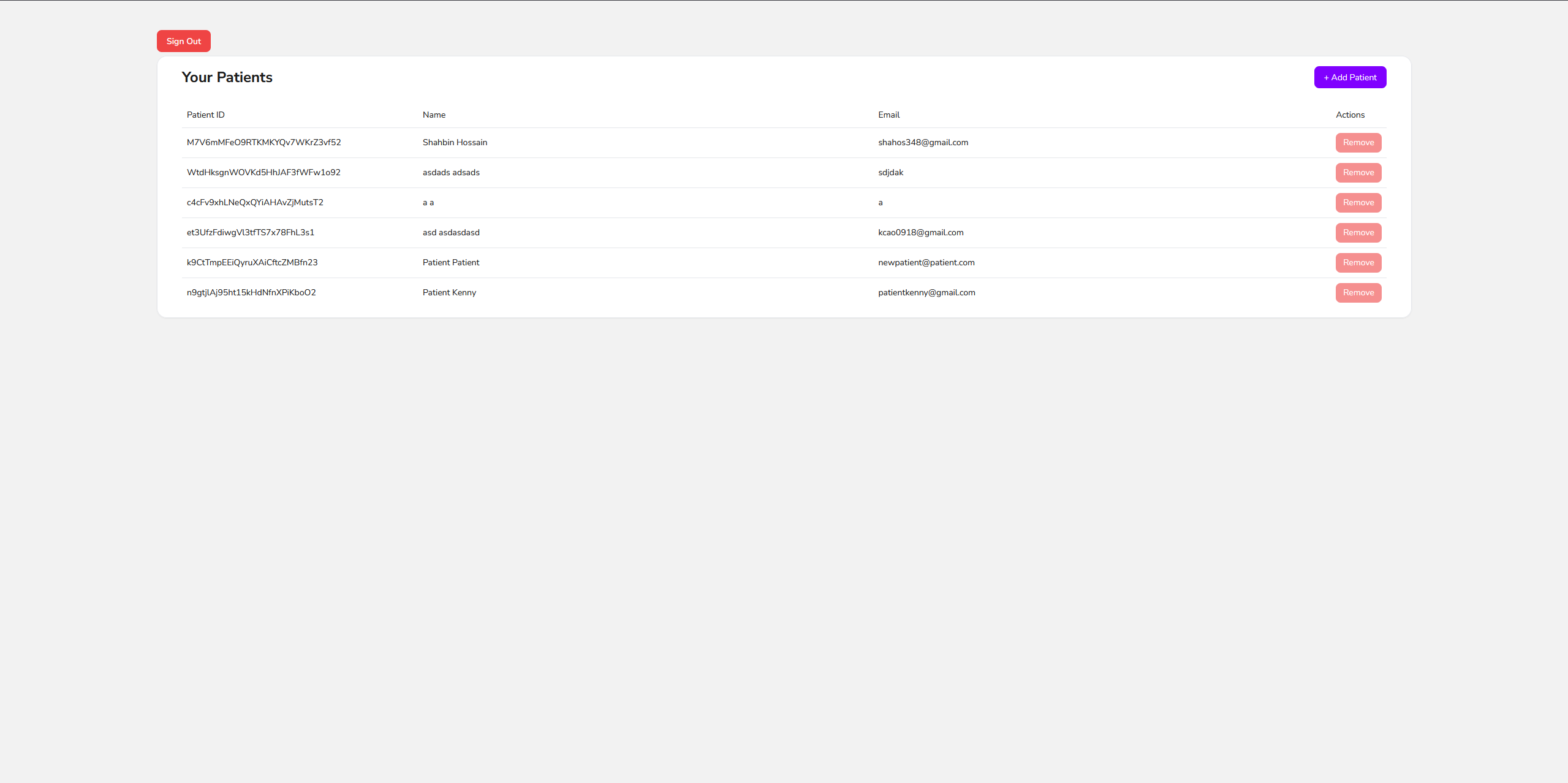Remove the patient named 'a a'
The width and height of the screenshot is (1568, 783).
click(1358, 203)
